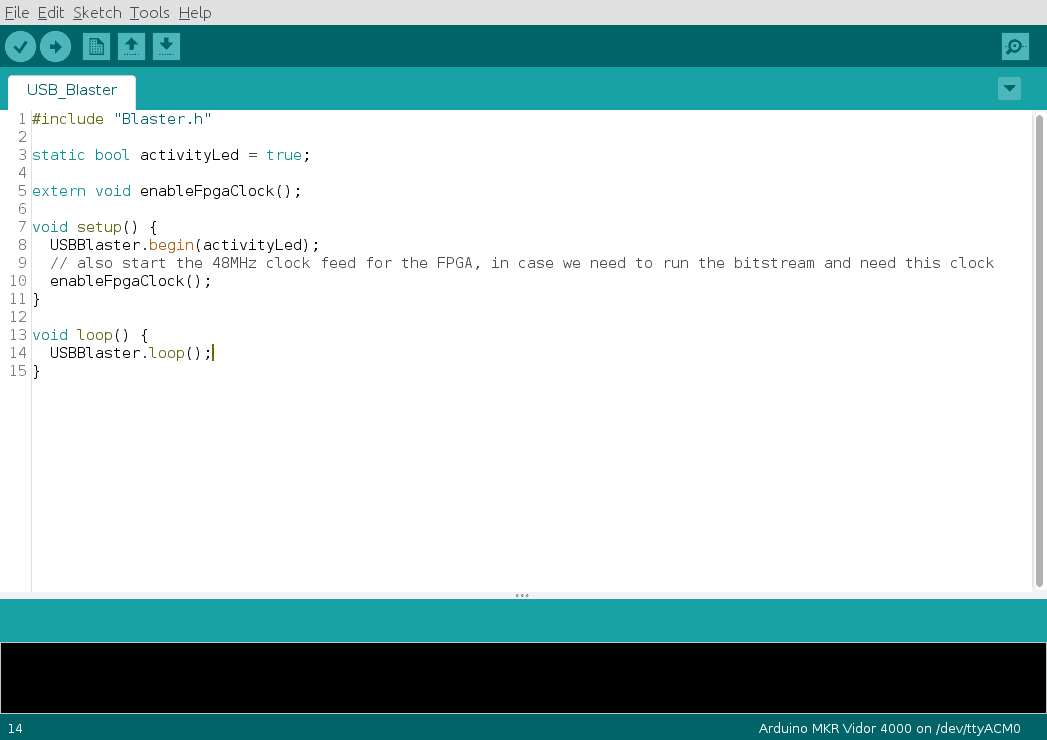Select the USB_Blaster tab

[72, 90]
